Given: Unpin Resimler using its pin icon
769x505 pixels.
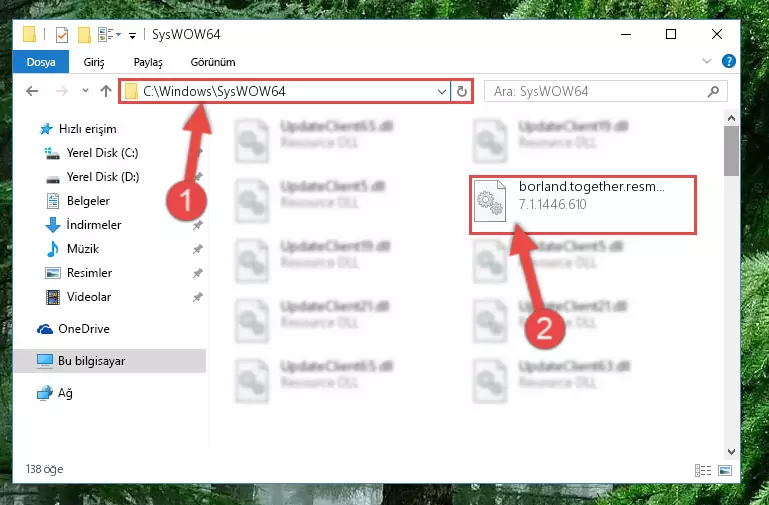Looking at the screenshot, I should pos(198,273).
